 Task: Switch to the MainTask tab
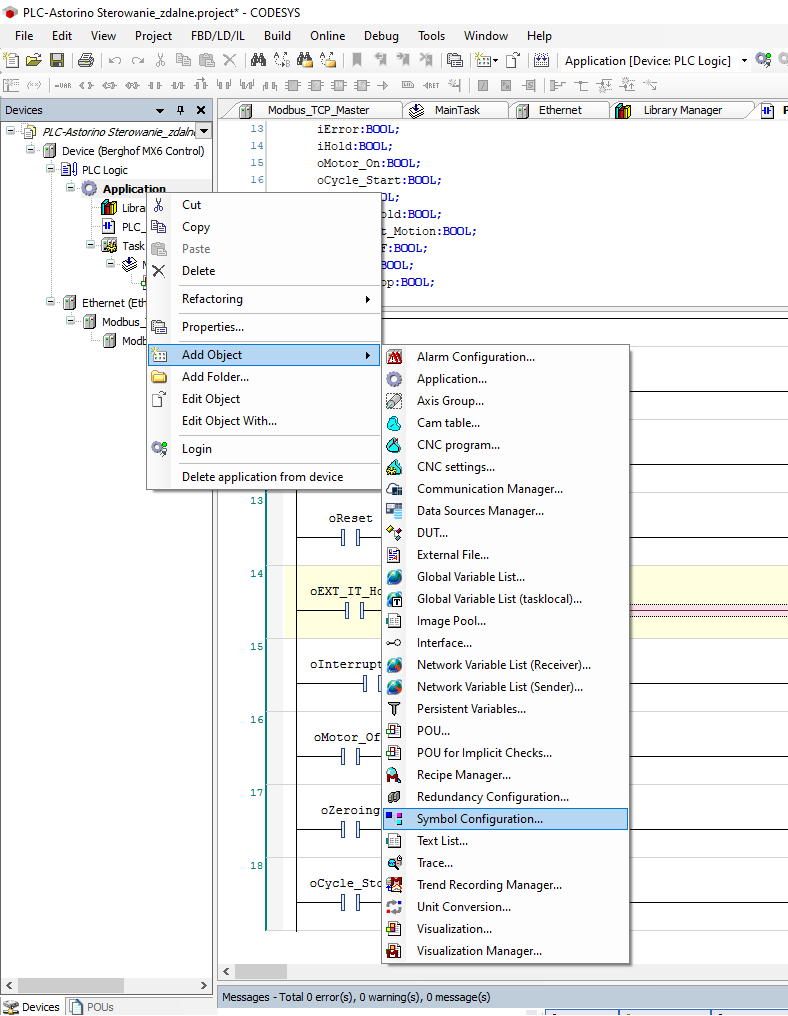click(x=457, y=110)
